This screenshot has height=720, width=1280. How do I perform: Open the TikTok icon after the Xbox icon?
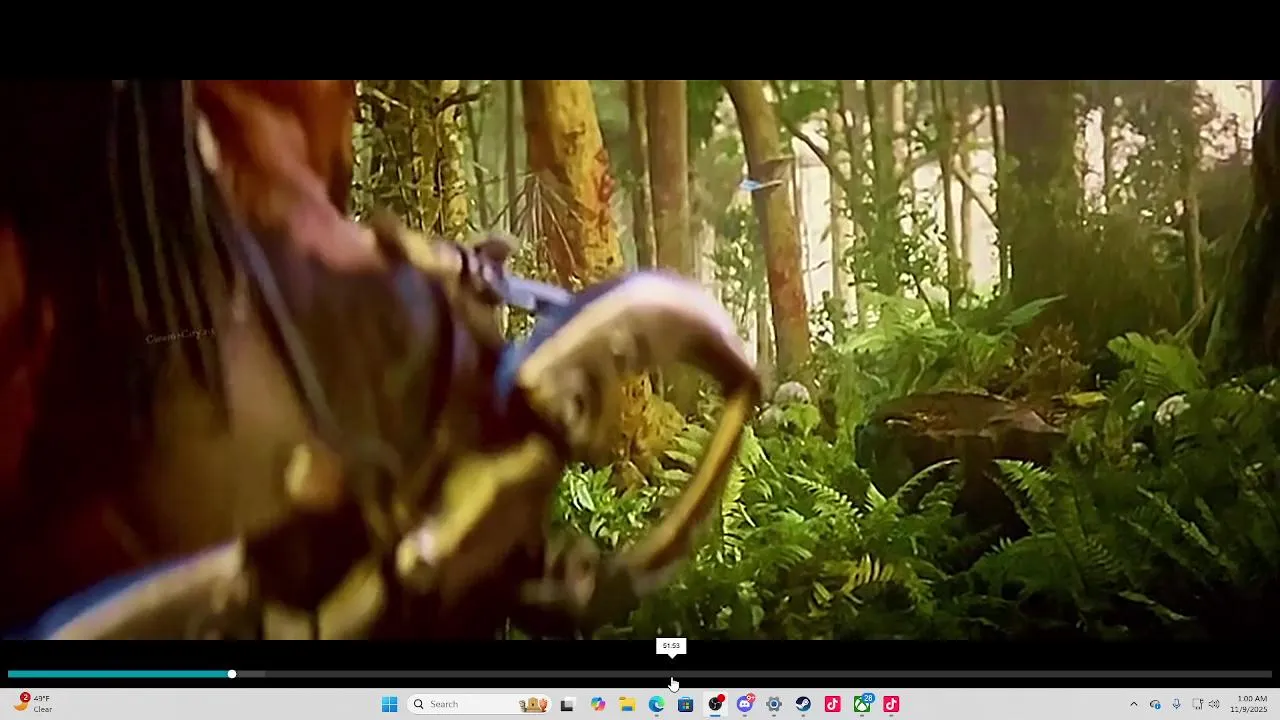pos(891,704)
